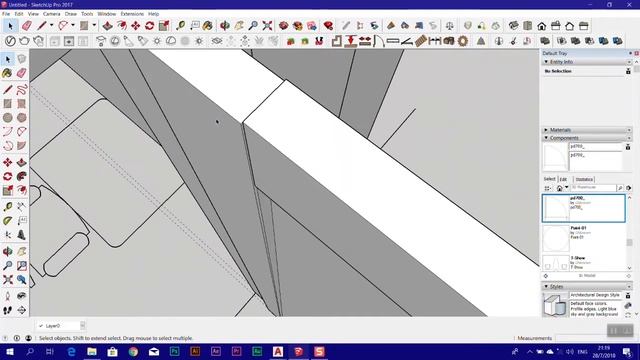Open the Draw menu
Image resolution: width=640 pixels, height=360 pixels.
[71, 14]
